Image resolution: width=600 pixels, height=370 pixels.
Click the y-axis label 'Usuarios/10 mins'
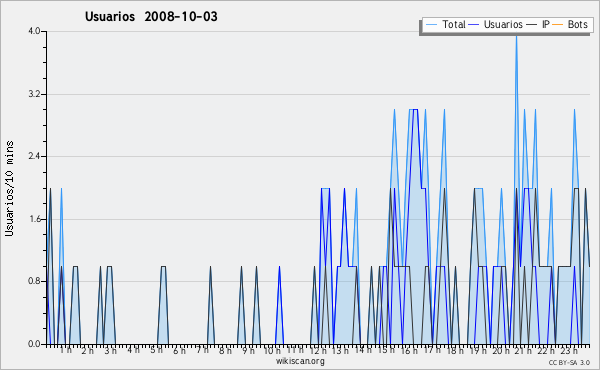pos(9,188)
